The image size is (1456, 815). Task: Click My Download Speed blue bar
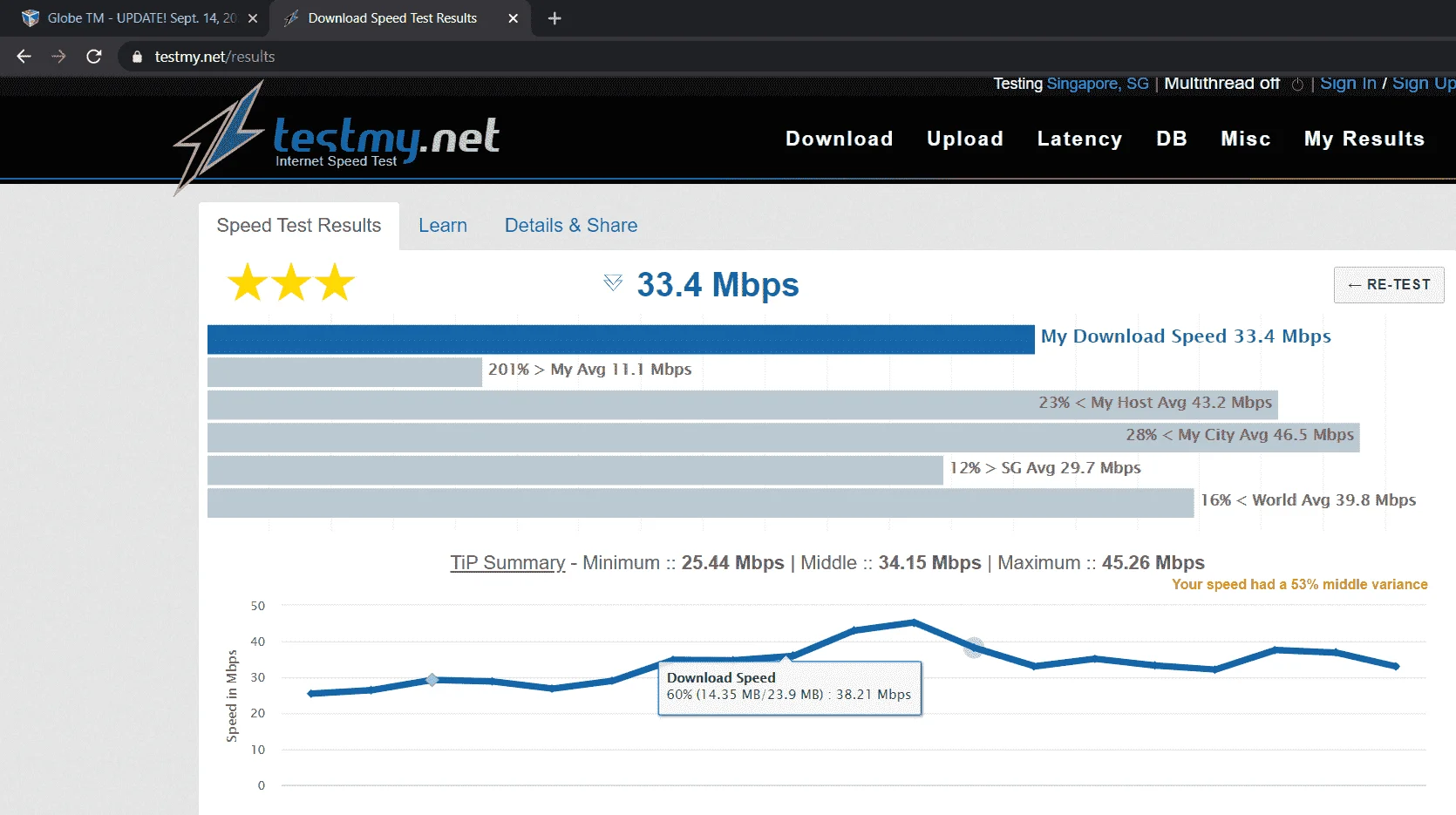(621, 339)
